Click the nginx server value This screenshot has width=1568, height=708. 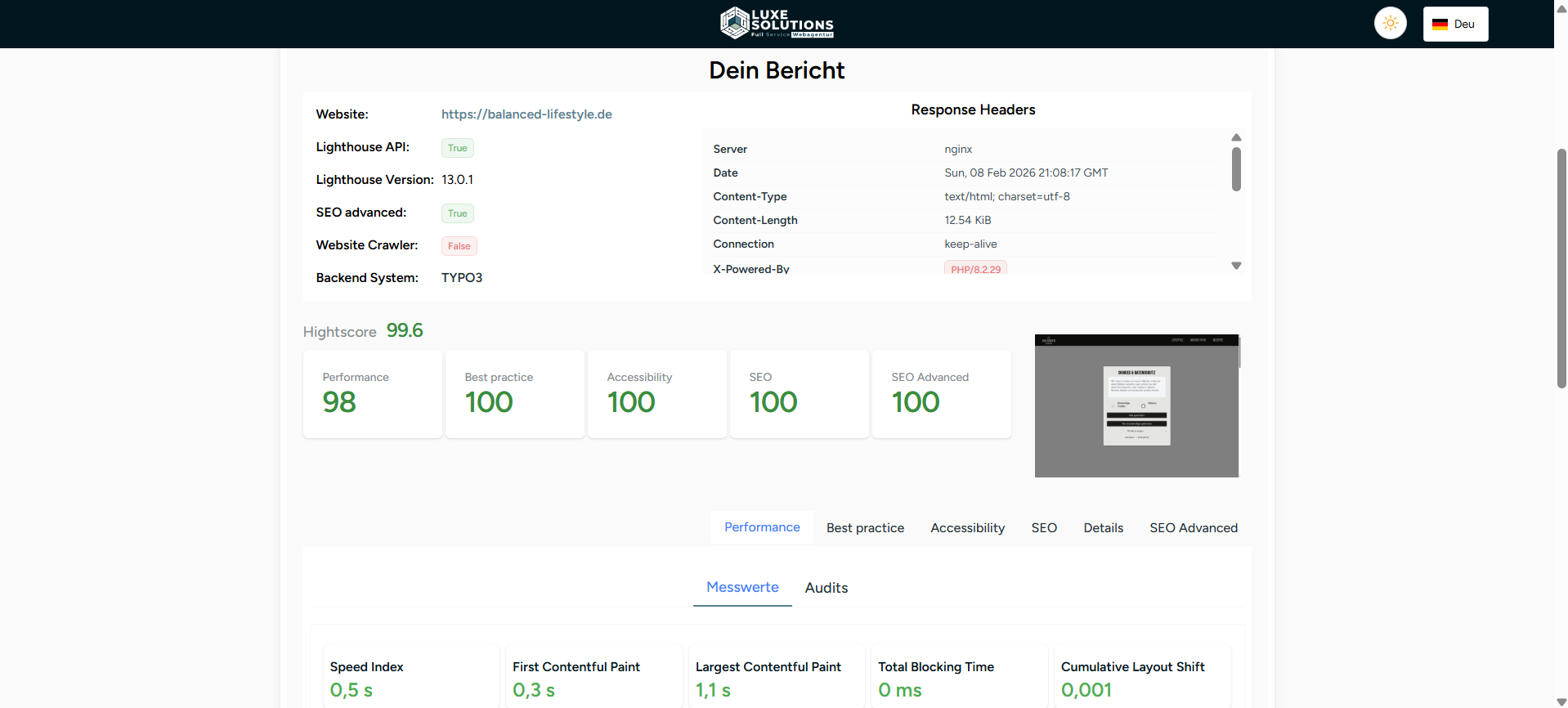tap(958, 149)
